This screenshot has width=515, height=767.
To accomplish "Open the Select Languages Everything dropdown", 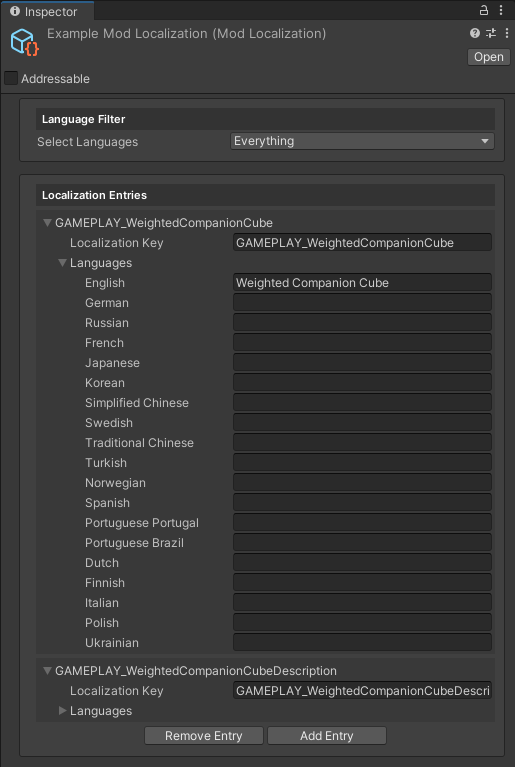I will [x=362, y=141].
